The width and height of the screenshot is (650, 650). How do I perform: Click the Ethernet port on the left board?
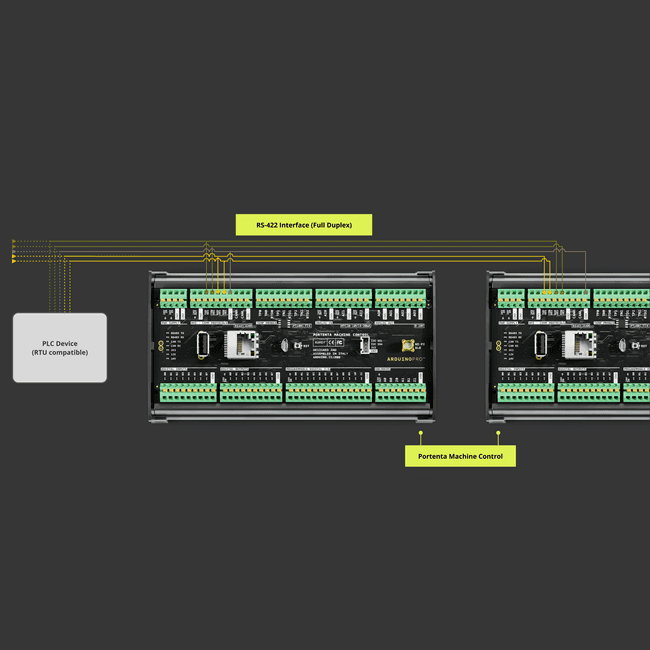(241, 345)
